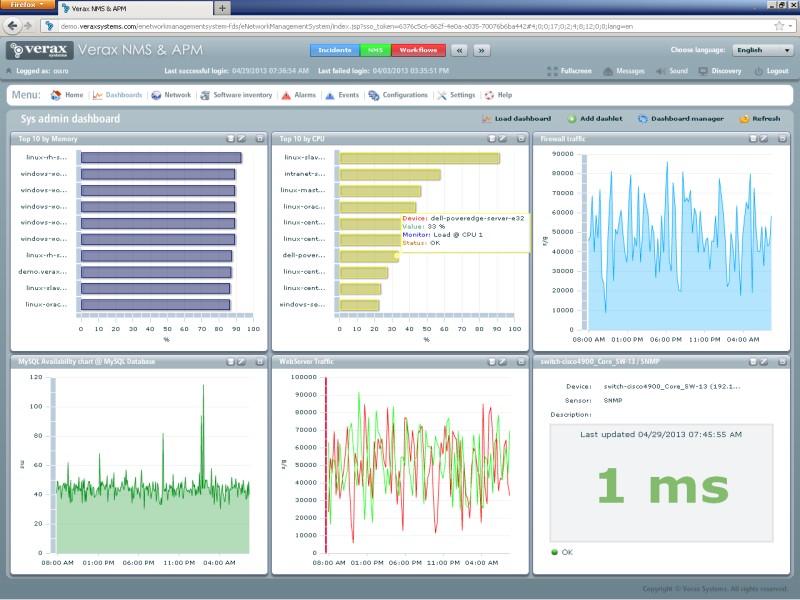800x600 pixels.
Task: Click the trash icon on Firewall traffic dashlet
Action: (x=753, y=138)
